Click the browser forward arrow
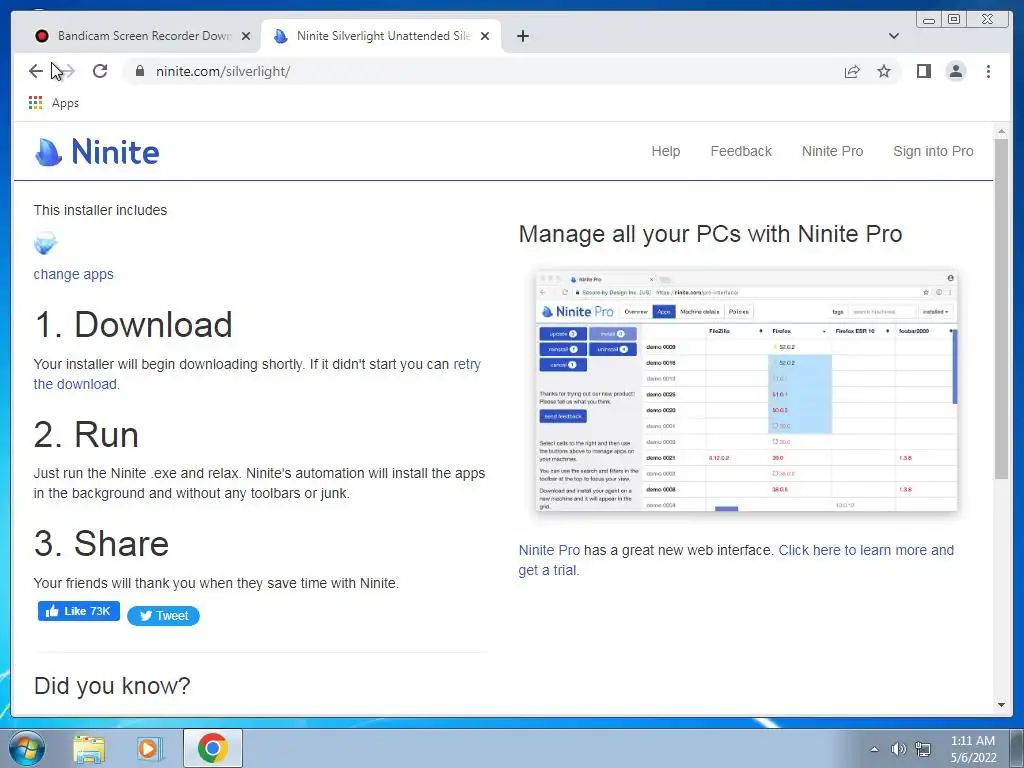Screen dimensions: 1024x768 (67, 71)
